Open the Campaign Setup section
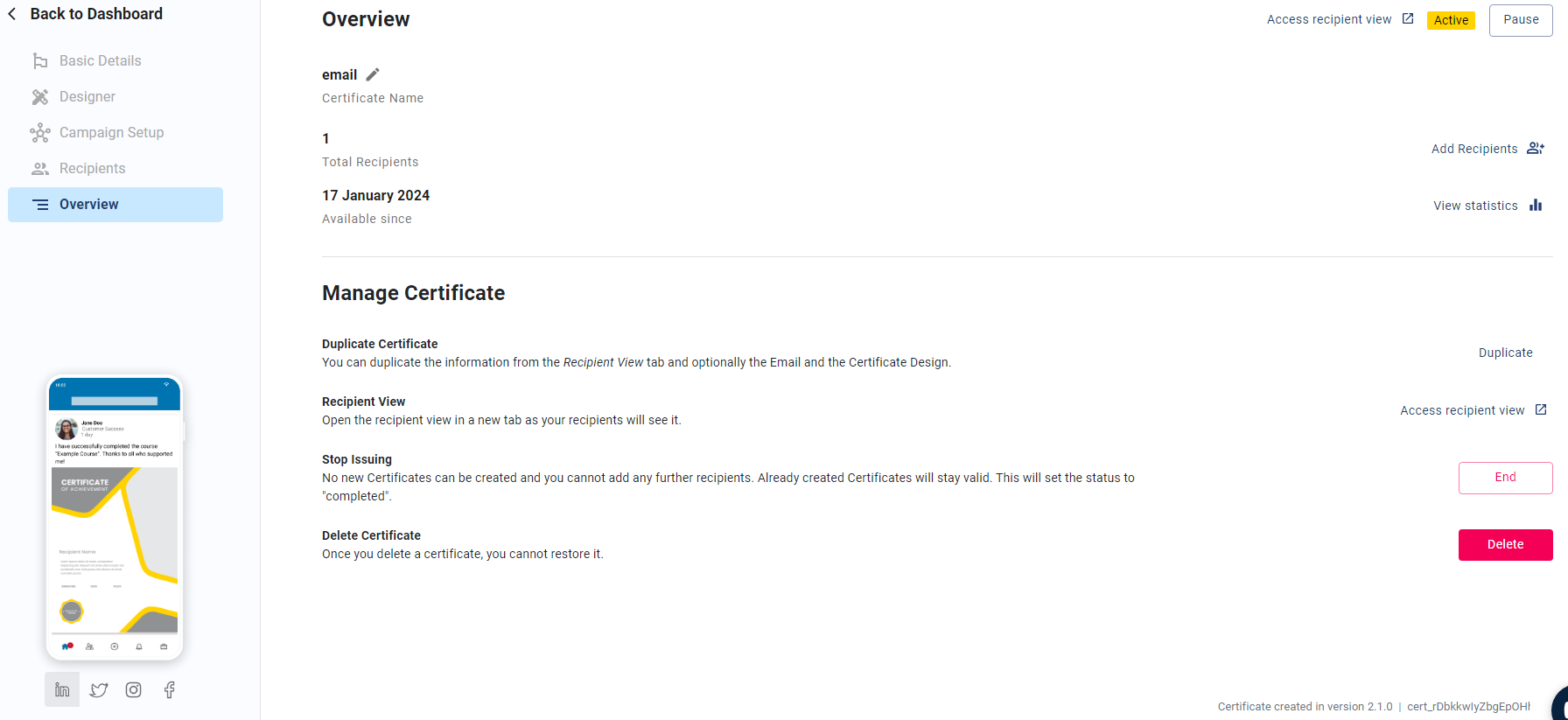Screen dimensions: 1568x720 pos(111,132)
